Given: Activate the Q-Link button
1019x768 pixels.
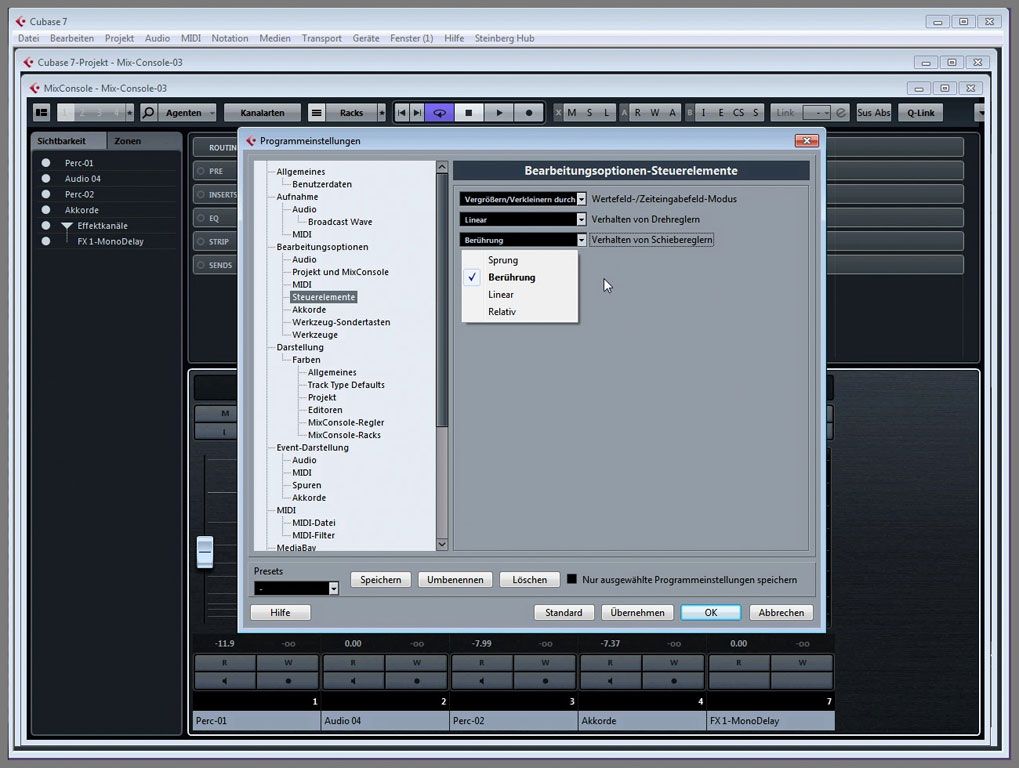Looking at the screenshot, I should point(921,112).
